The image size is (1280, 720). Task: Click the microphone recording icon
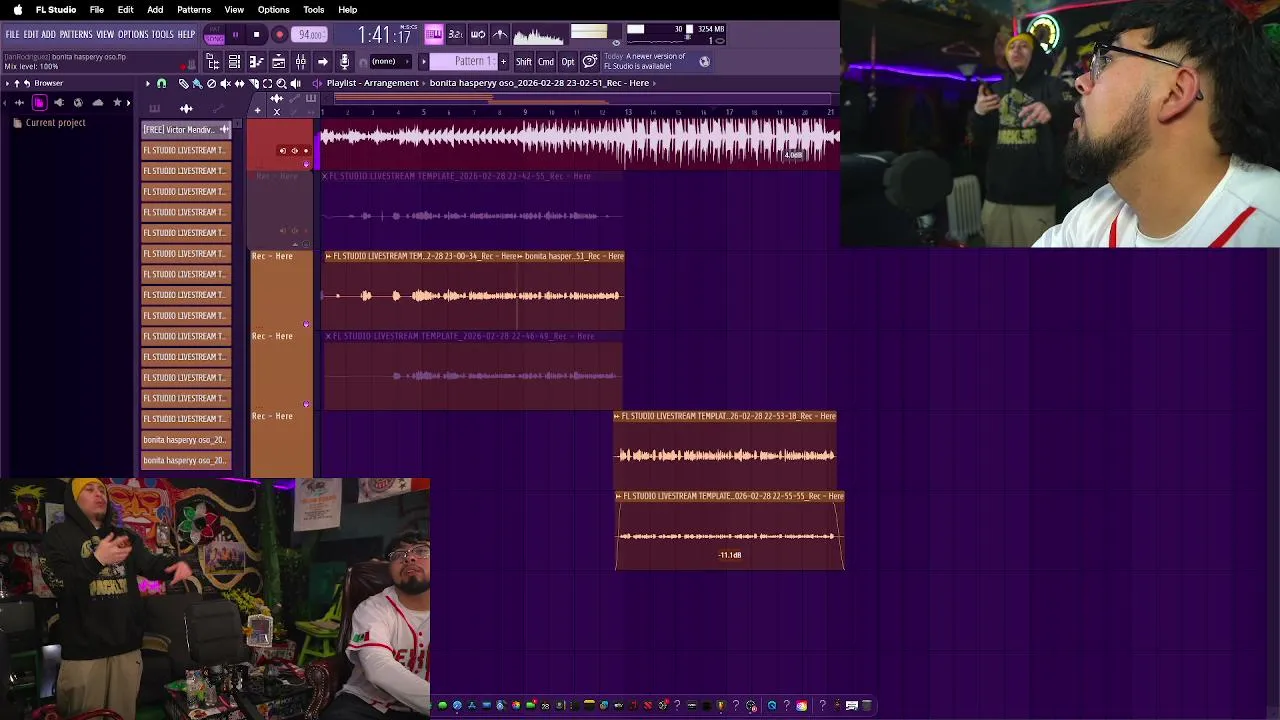click(x=344, y=62)
